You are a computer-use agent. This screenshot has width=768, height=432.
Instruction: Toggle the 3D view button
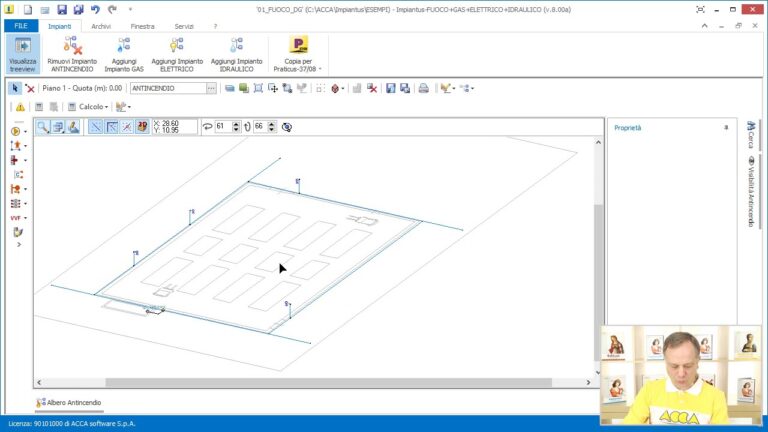click(x=142, y=127)
